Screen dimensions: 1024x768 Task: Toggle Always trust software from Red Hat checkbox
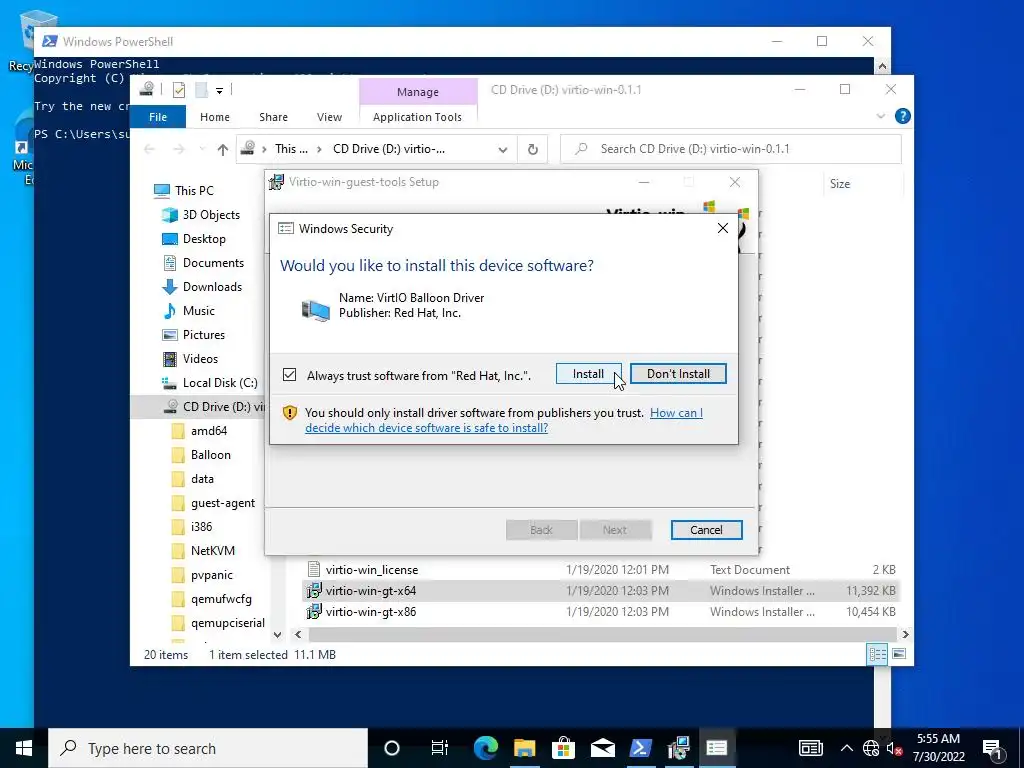289,375
